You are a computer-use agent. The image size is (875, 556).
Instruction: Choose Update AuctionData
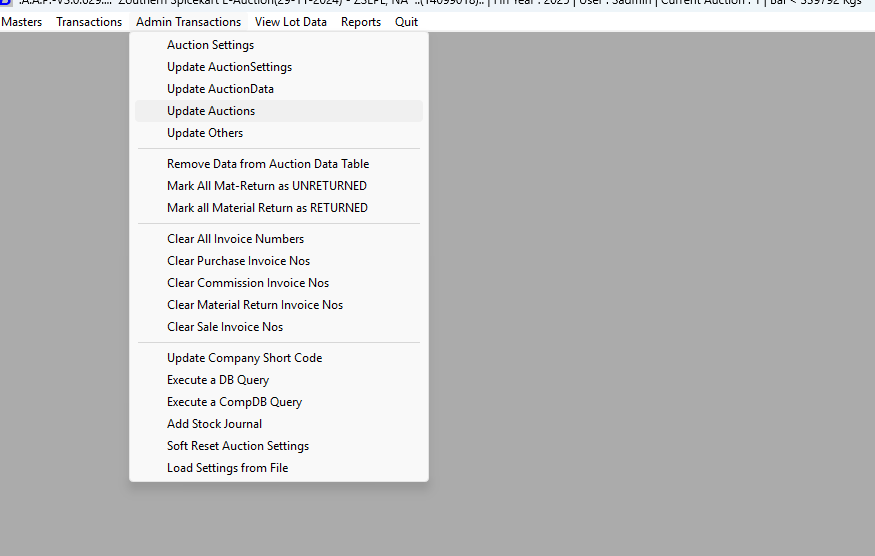[279, 89]
